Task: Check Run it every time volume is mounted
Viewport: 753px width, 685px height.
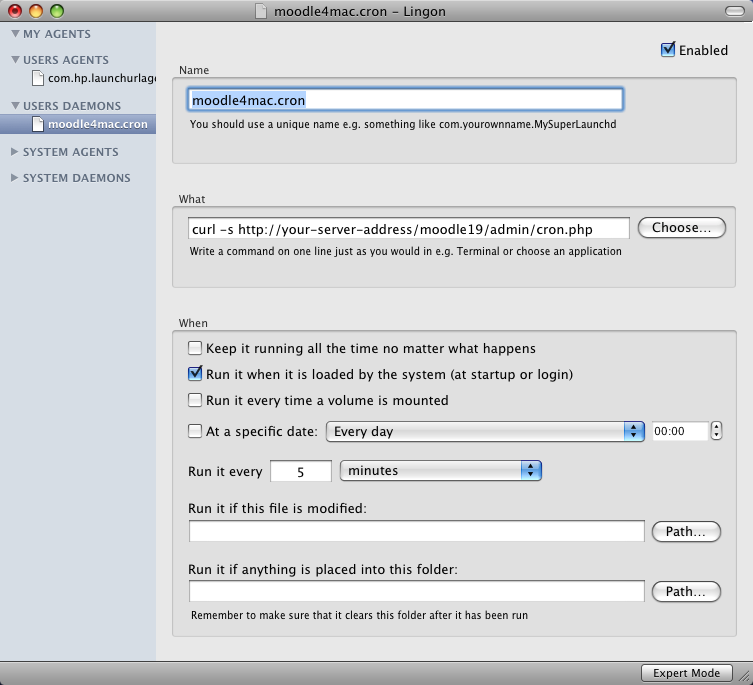Action: 195,401
